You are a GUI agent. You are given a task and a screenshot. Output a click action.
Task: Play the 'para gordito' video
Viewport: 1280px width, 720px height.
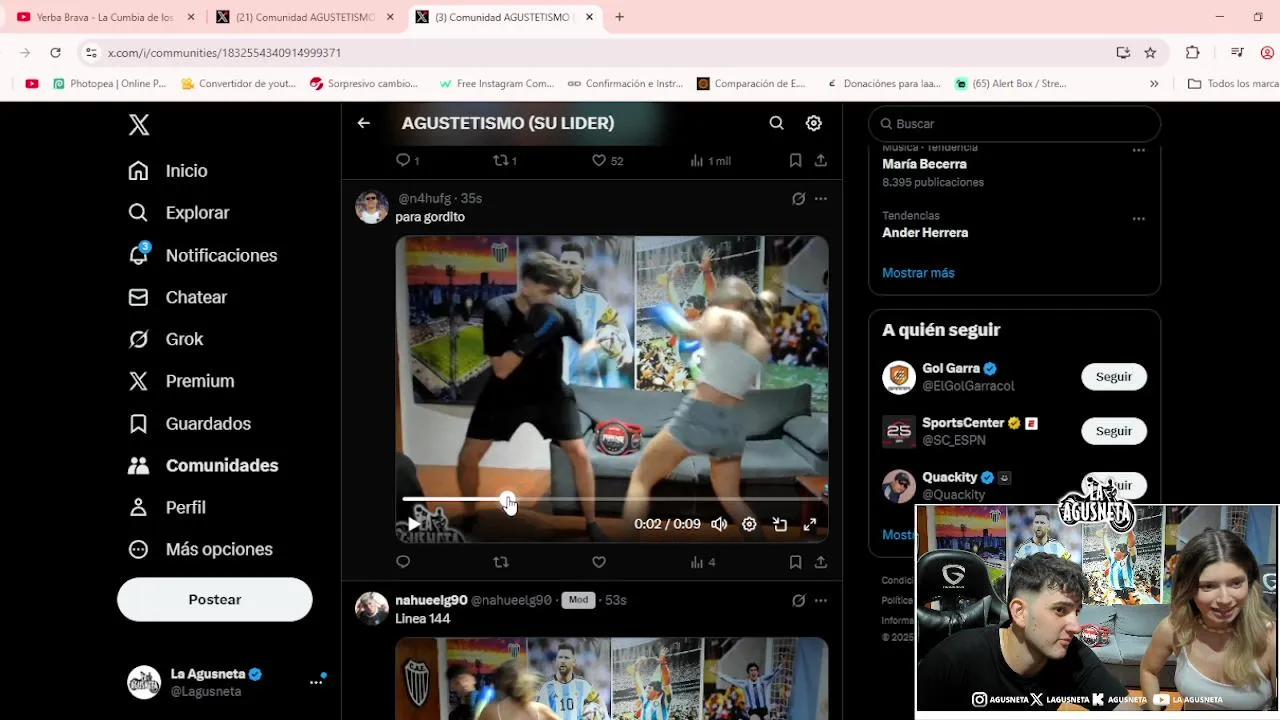pyautogui.click(x=414, y=524)
